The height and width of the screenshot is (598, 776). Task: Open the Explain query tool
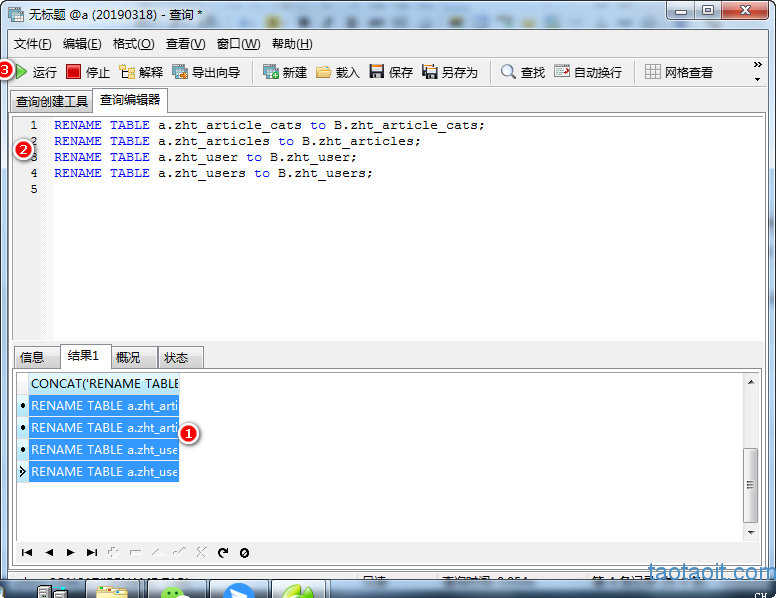click(x=127, y=72)
